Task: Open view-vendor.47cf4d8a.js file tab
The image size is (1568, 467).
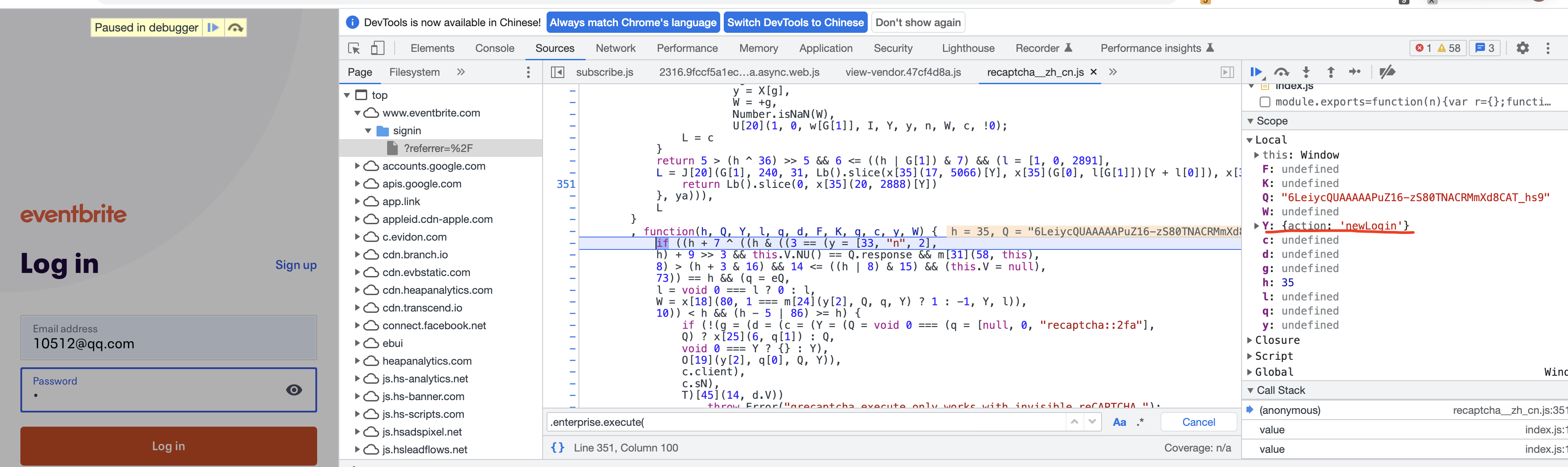Action: pyautogui.click(x=903, y=72)
